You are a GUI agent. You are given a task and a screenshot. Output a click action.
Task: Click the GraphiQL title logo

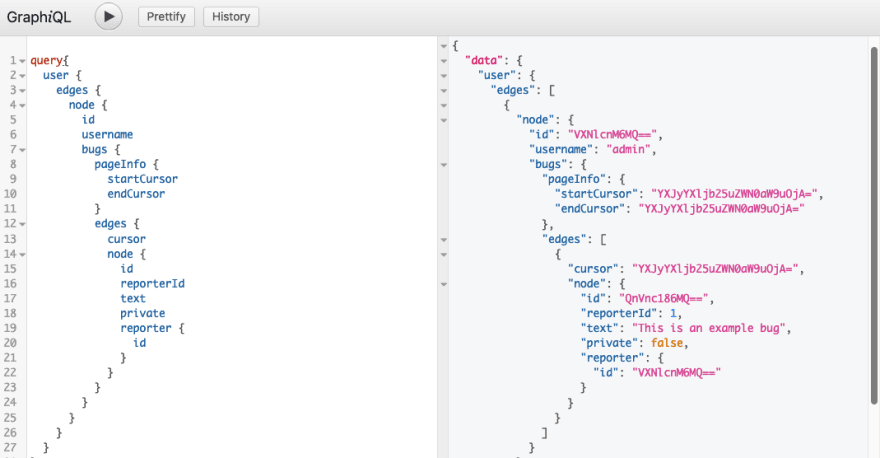pyautogui.click(x=39, y=17)
